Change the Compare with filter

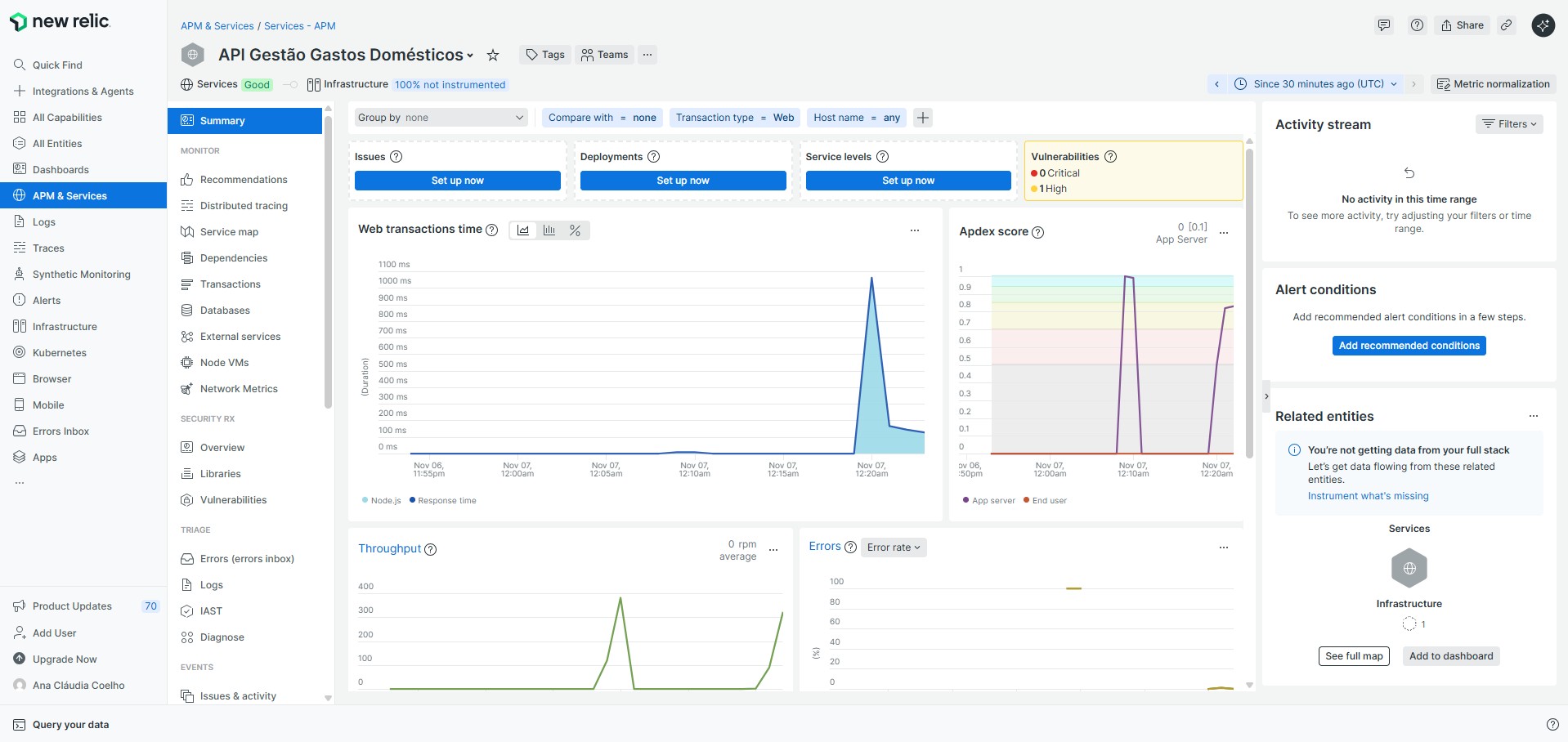pyautogui.click(x=603, y=118)
